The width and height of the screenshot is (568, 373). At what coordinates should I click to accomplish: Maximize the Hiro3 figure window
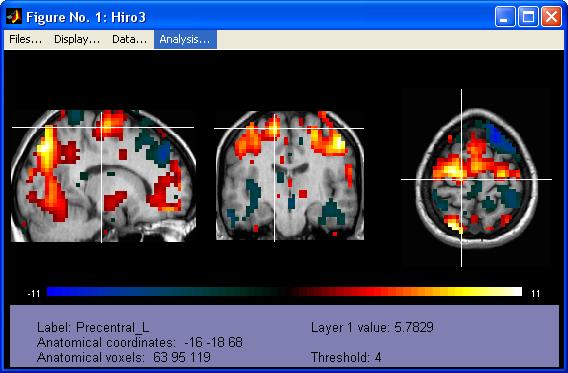click(528, 17)
